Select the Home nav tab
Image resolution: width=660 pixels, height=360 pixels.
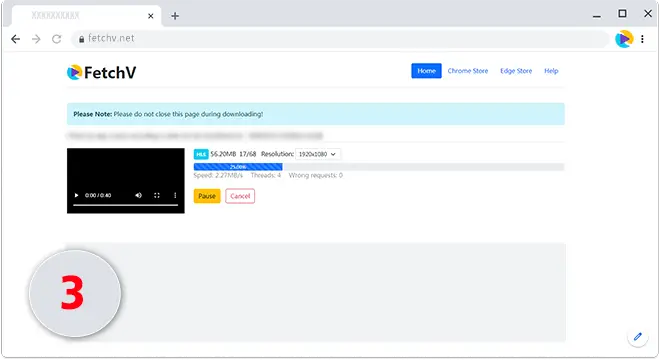(x=426, y=71)
